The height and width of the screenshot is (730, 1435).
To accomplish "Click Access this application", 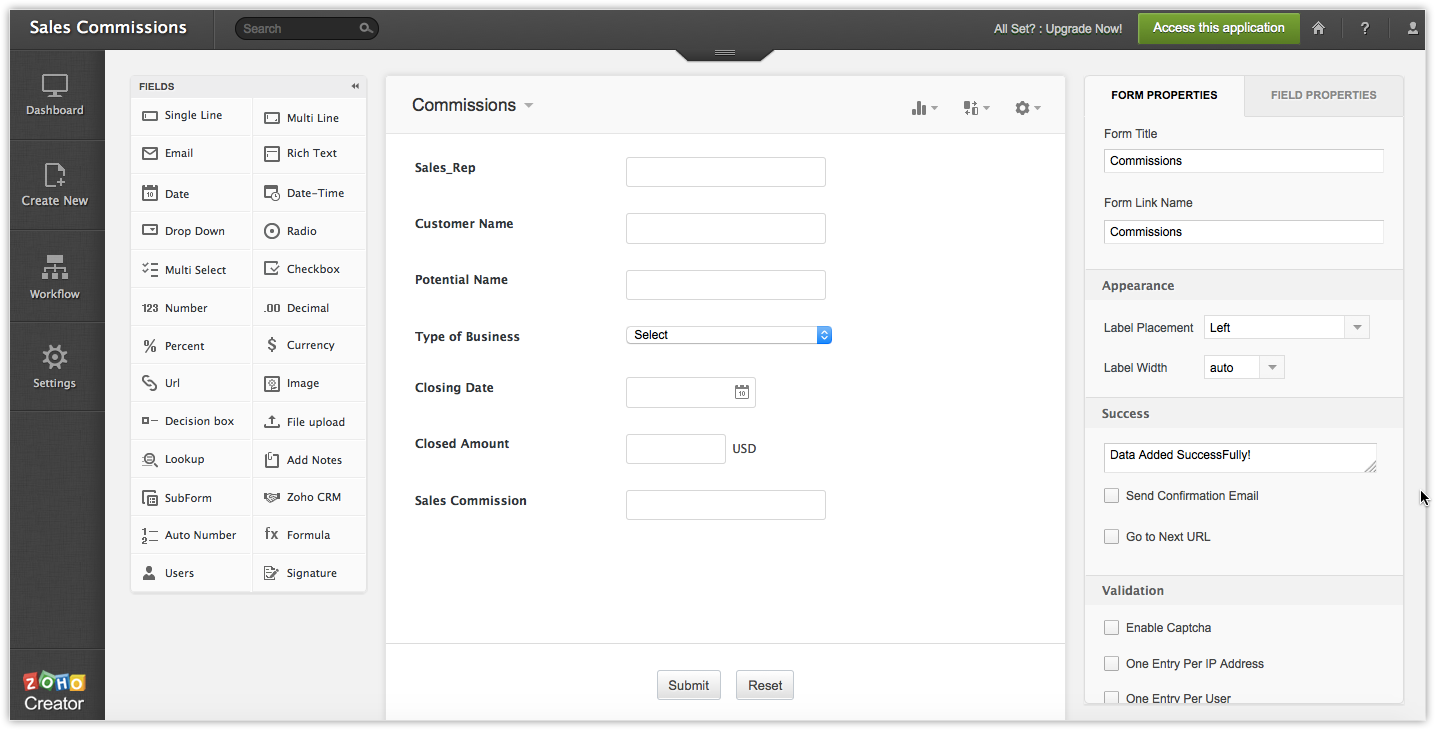I will click(x=1219, y=28).
